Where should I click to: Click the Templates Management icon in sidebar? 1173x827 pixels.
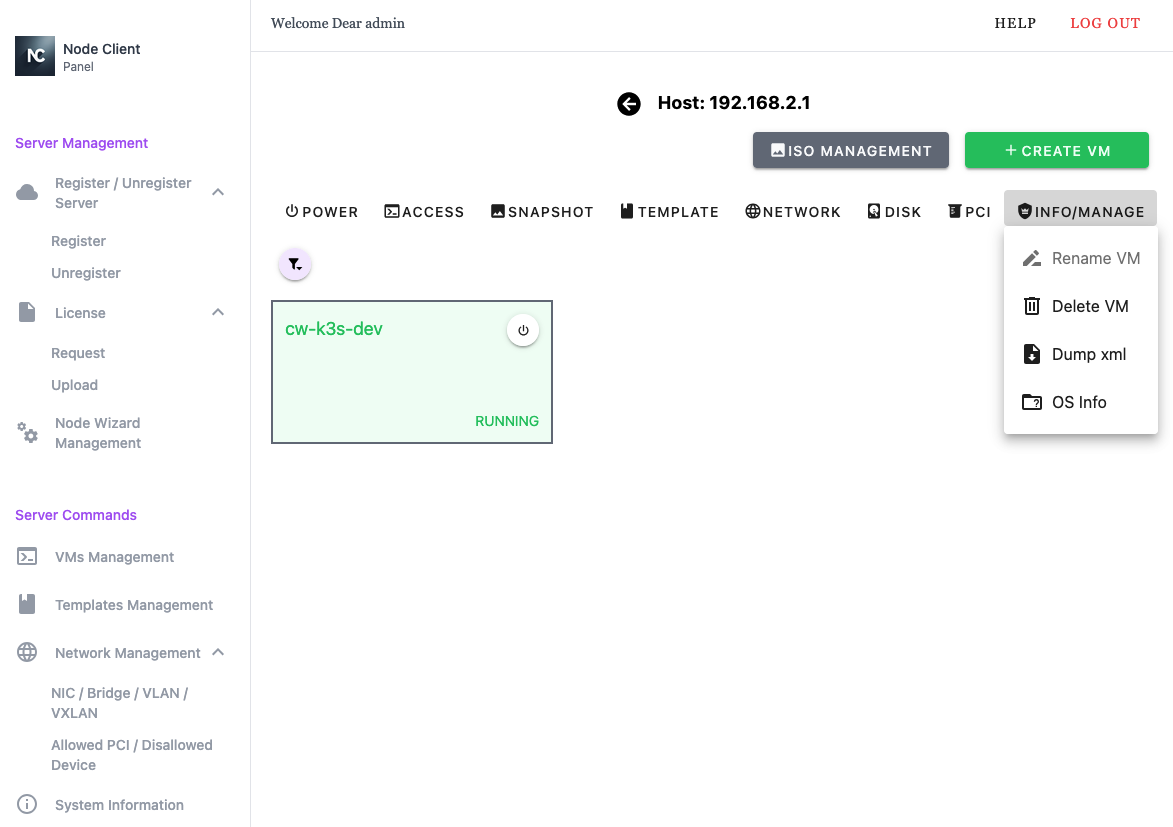click(27, 605)
